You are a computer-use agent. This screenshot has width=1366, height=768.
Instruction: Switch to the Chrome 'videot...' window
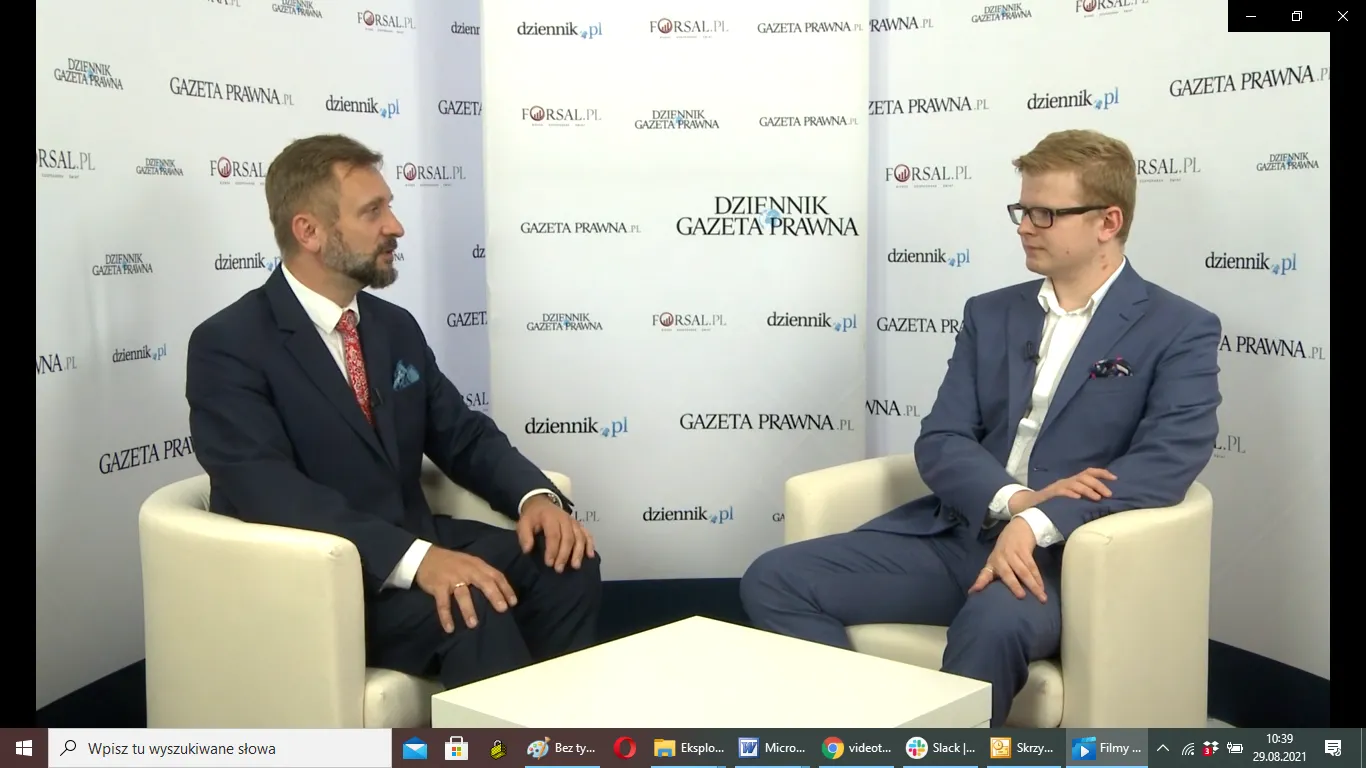[x=856, y=748]
